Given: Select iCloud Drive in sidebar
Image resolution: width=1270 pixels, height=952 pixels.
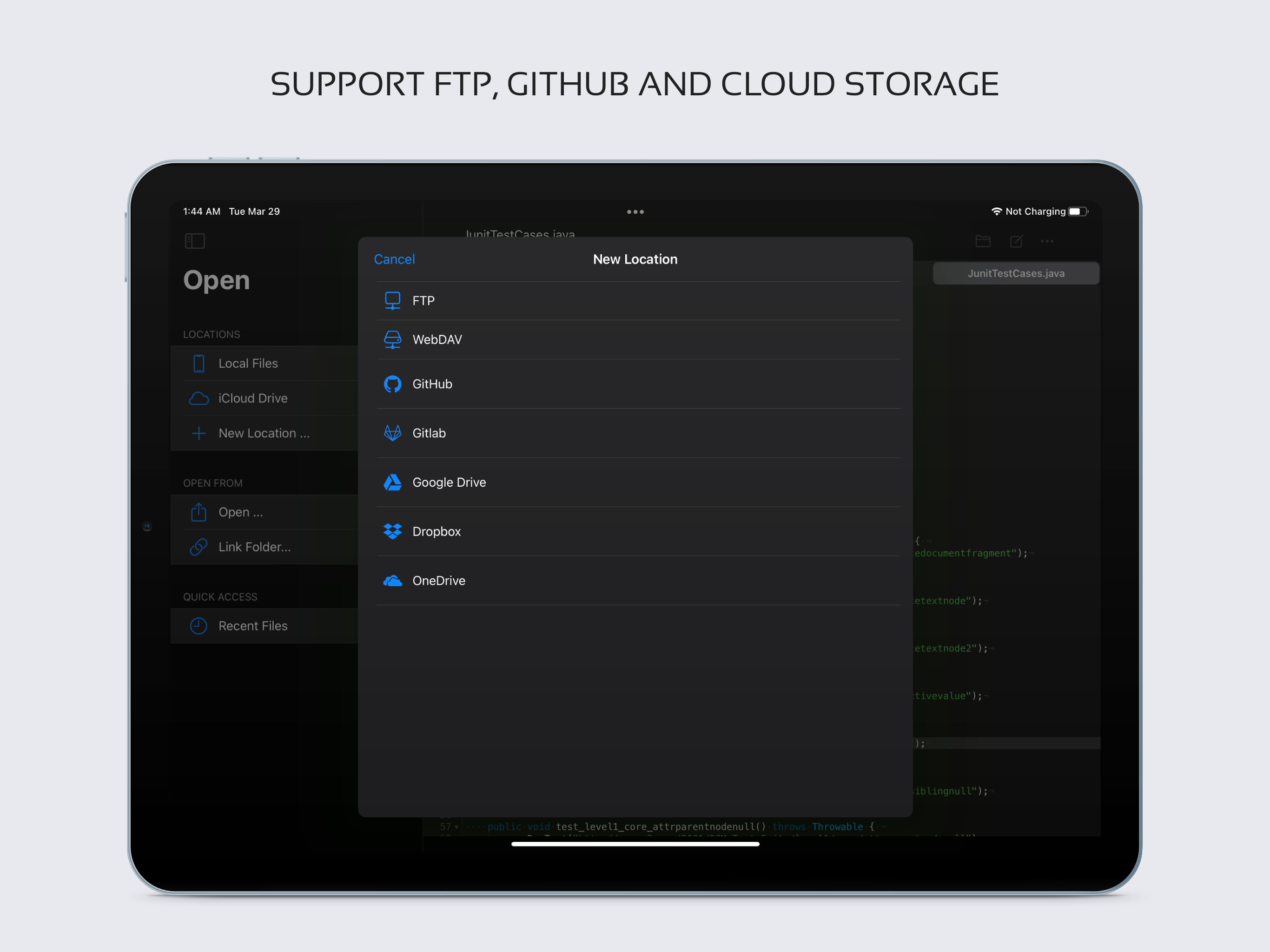Looking at the screenshot, I should coord(252,398).
